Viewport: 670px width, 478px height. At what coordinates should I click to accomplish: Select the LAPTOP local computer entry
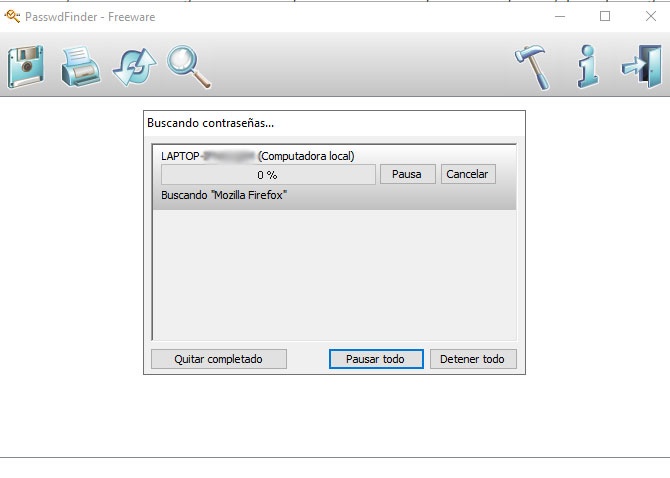click(258, 156)
